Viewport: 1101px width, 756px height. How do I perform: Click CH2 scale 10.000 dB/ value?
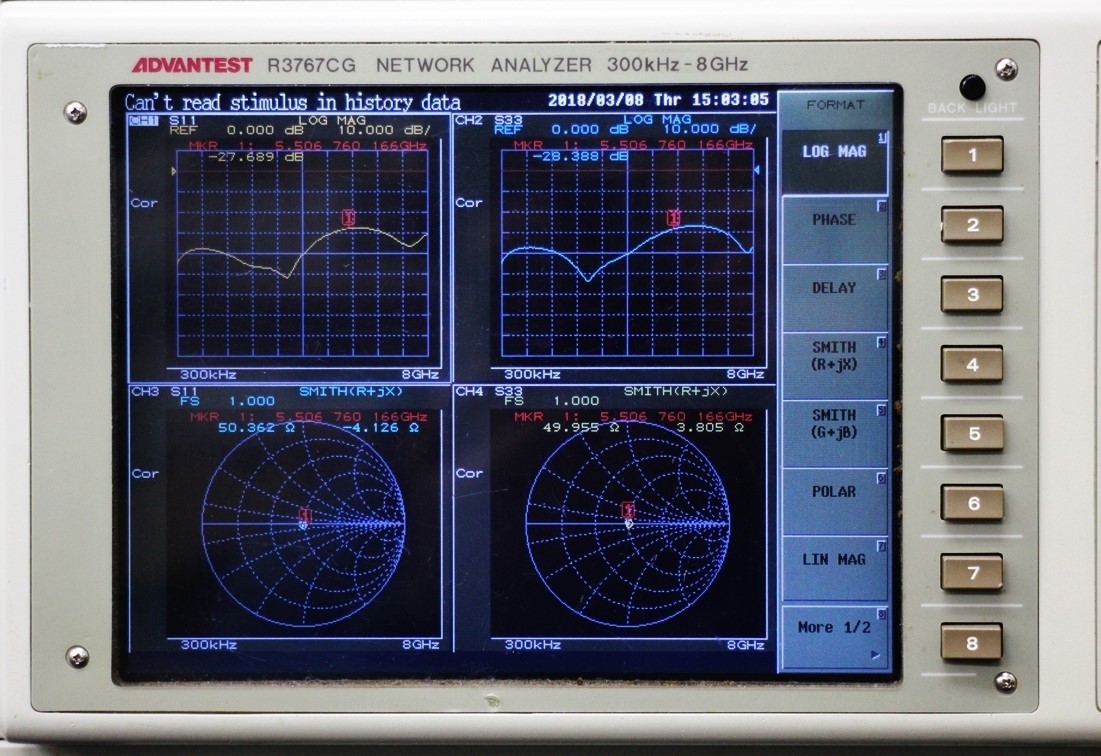click(x=710, y=130)
